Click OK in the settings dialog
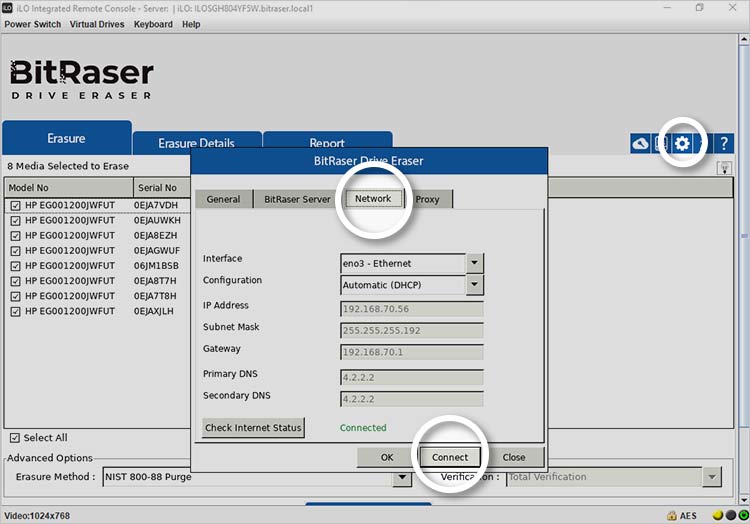750x524 pixels. [387, 457]
